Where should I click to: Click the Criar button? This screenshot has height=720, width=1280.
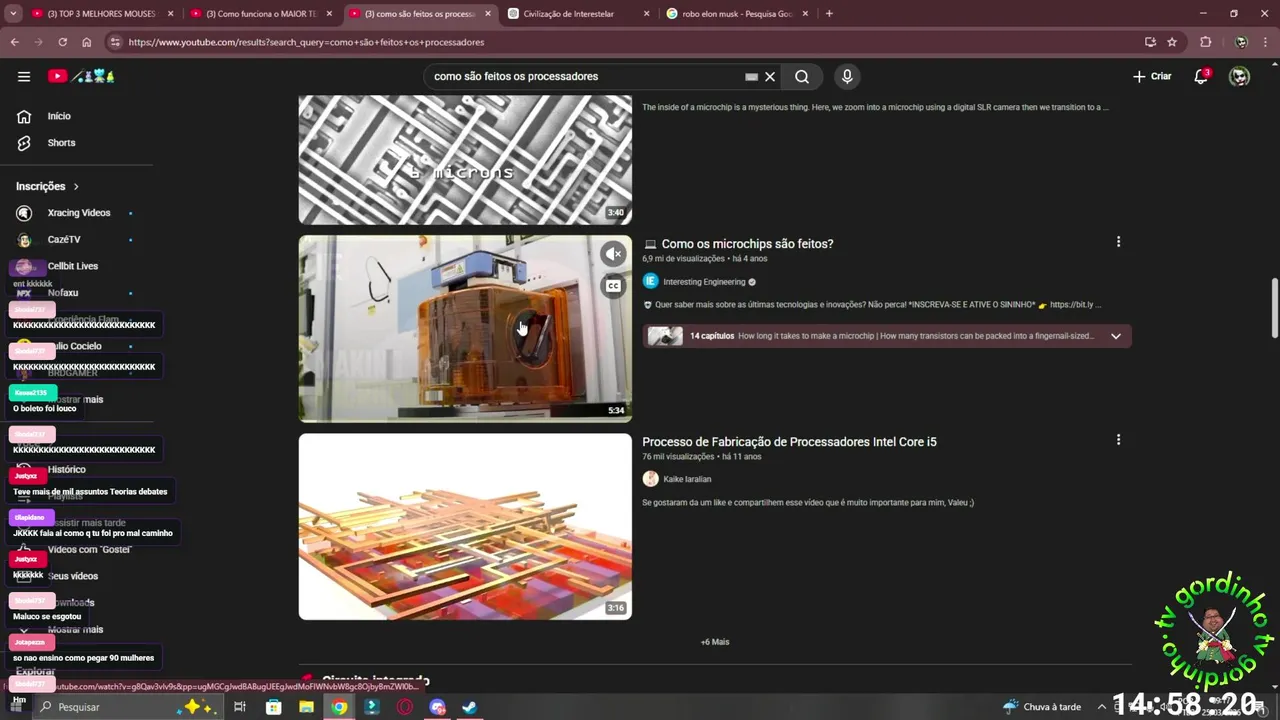1152,76
